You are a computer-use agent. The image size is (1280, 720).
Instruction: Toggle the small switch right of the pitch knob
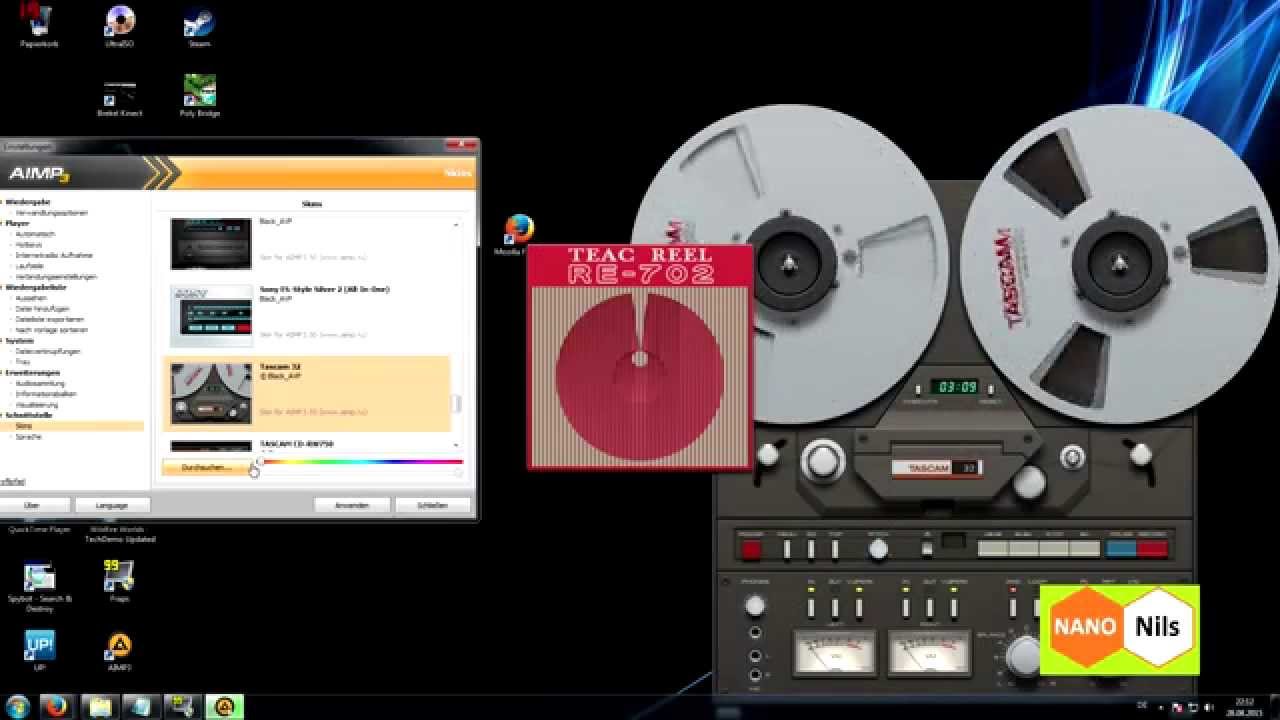927,548
